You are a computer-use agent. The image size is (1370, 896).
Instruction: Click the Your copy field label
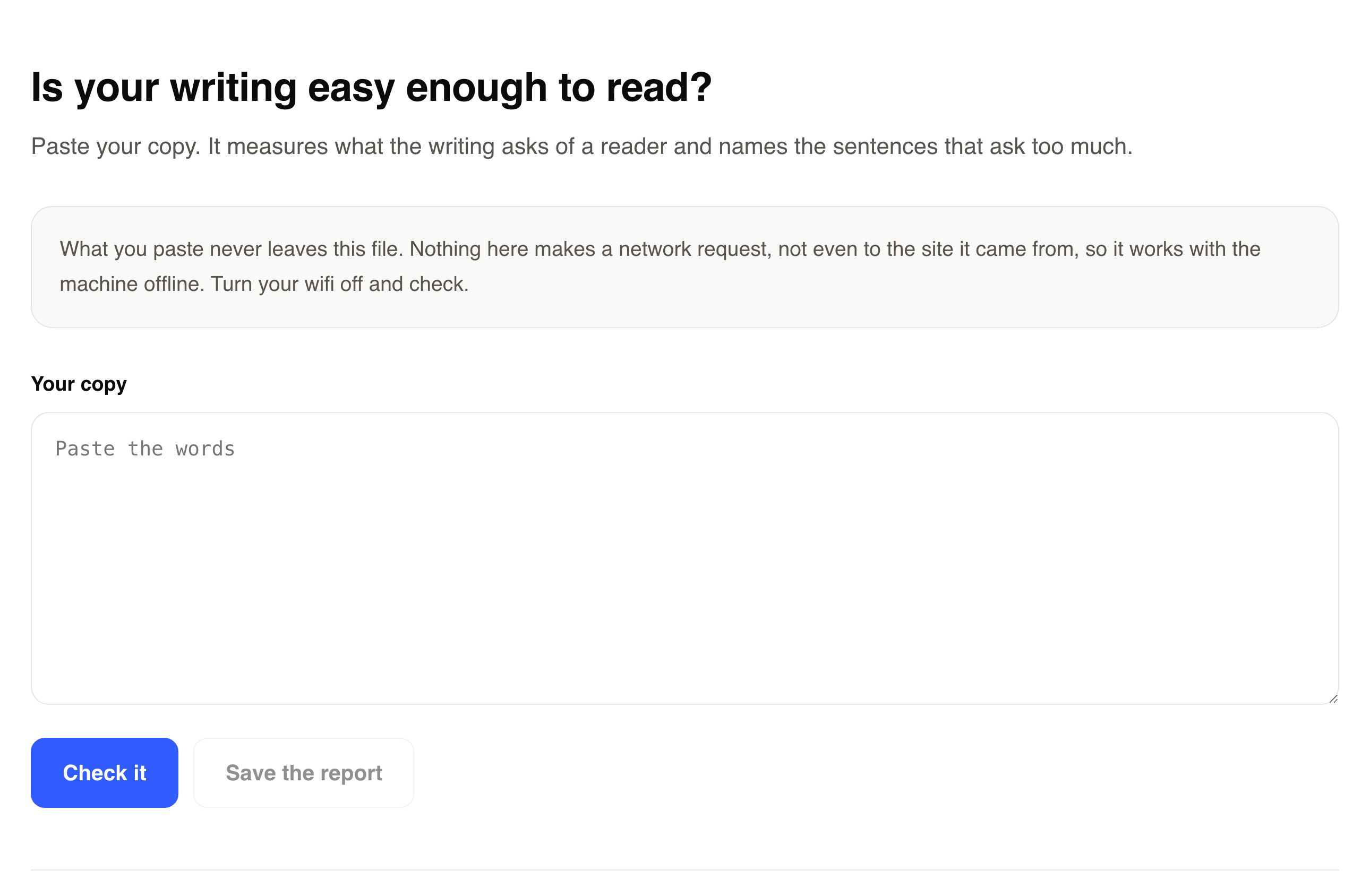pyautogui.click(x=79, y=384)
